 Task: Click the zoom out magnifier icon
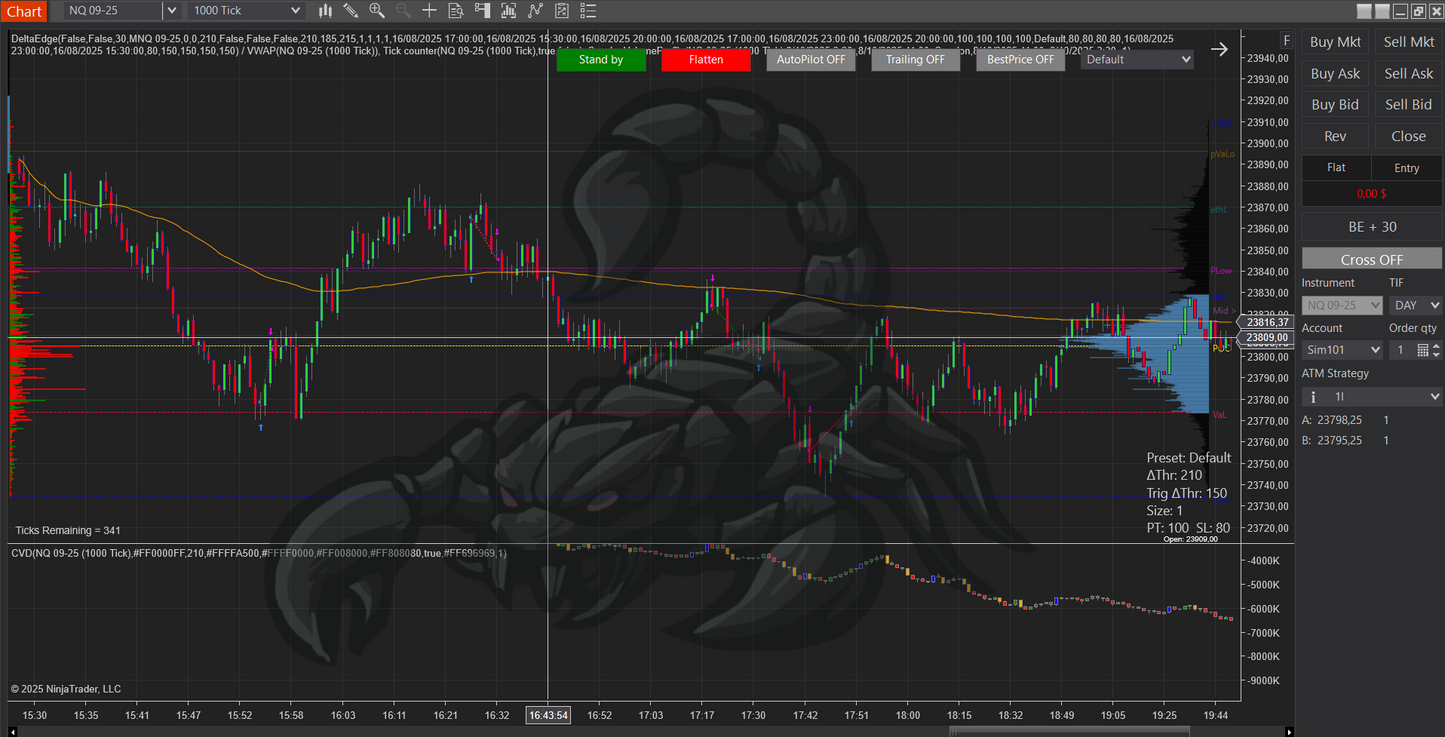coord(403,10)
